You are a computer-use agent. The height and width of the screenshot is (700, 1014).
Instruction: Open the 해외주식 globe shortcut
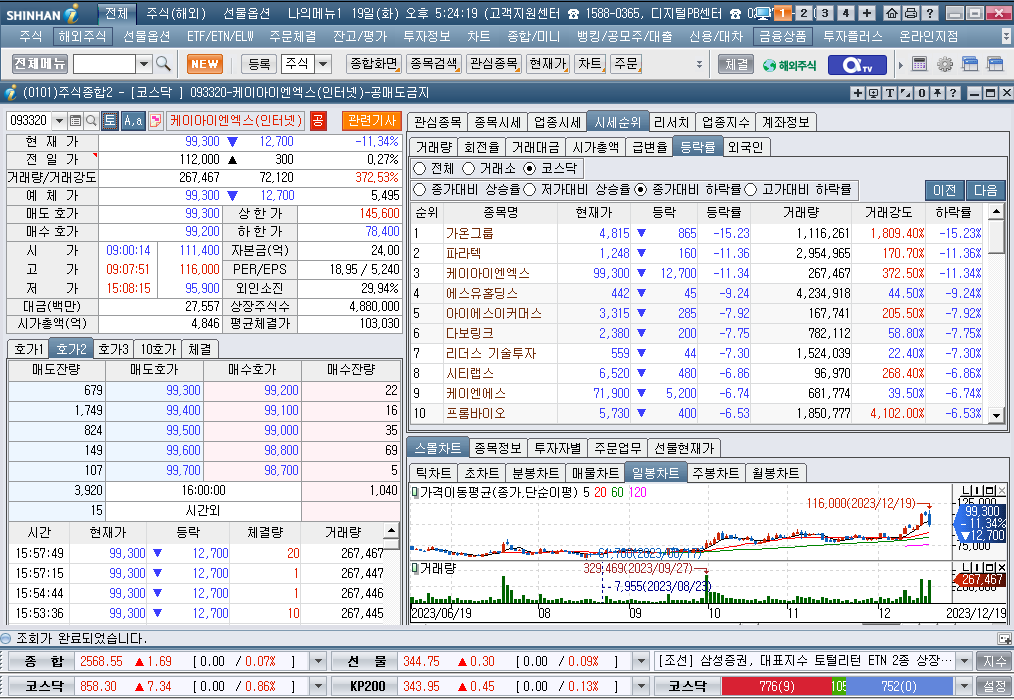[789, 65]
